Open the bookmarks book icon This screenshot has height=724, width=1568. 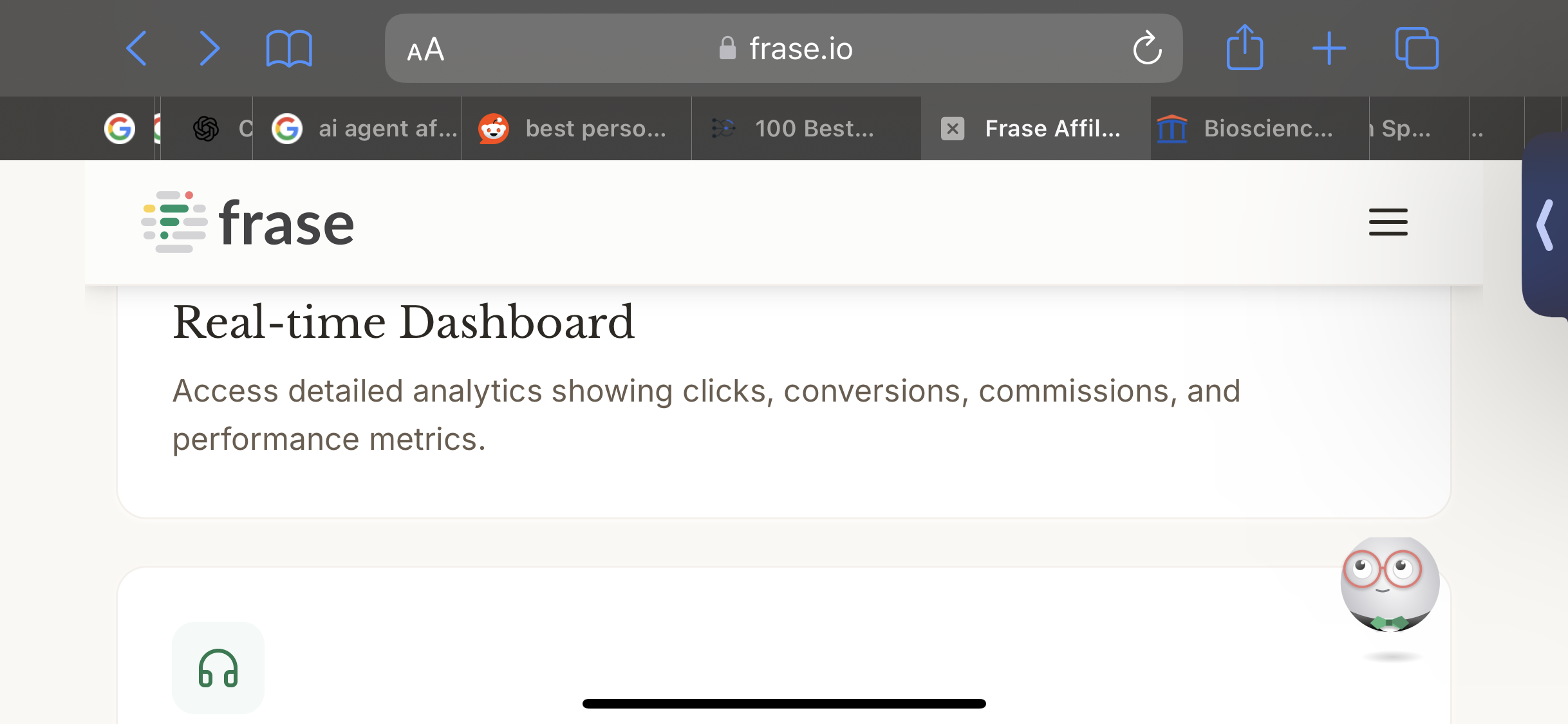(289, 48)
